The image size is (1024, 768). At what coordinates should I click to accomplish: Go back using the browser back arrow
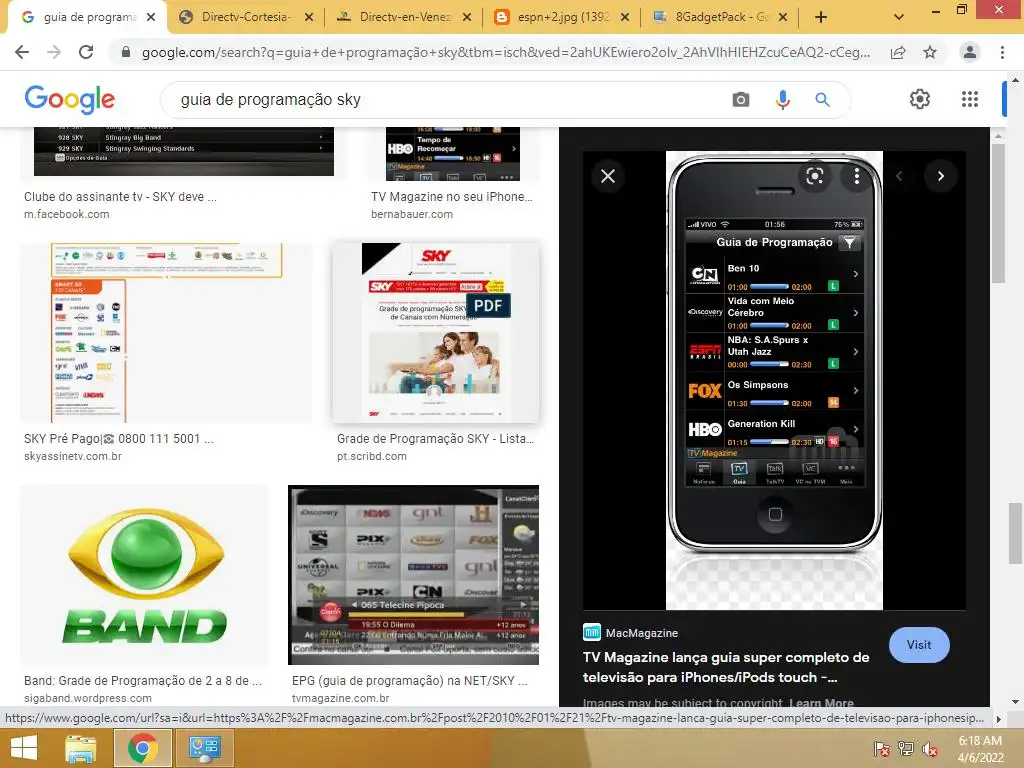tap(22, 52)
